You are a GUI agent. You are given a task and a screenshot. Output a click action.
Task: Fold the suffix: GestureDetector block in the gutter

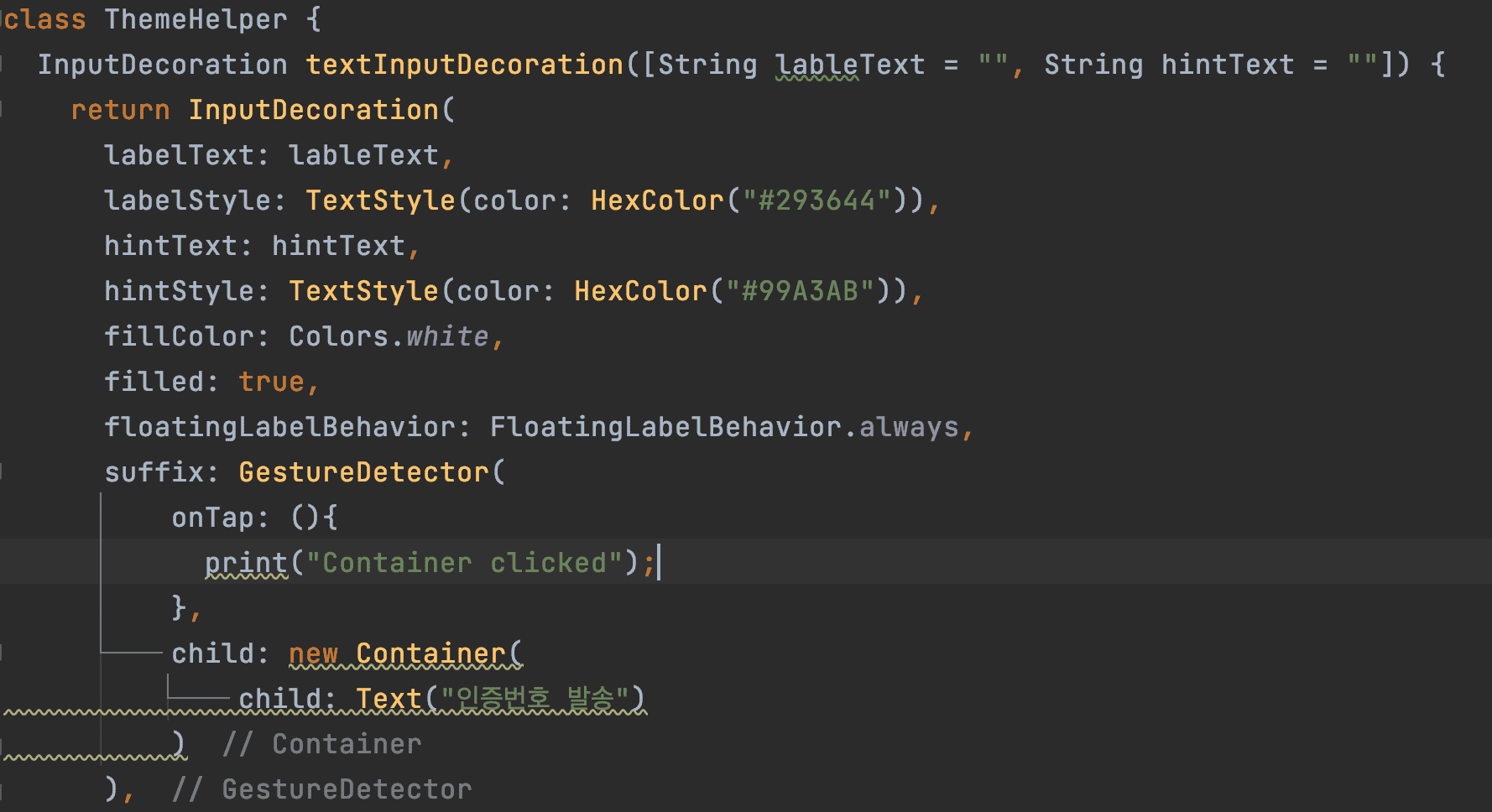3,472
